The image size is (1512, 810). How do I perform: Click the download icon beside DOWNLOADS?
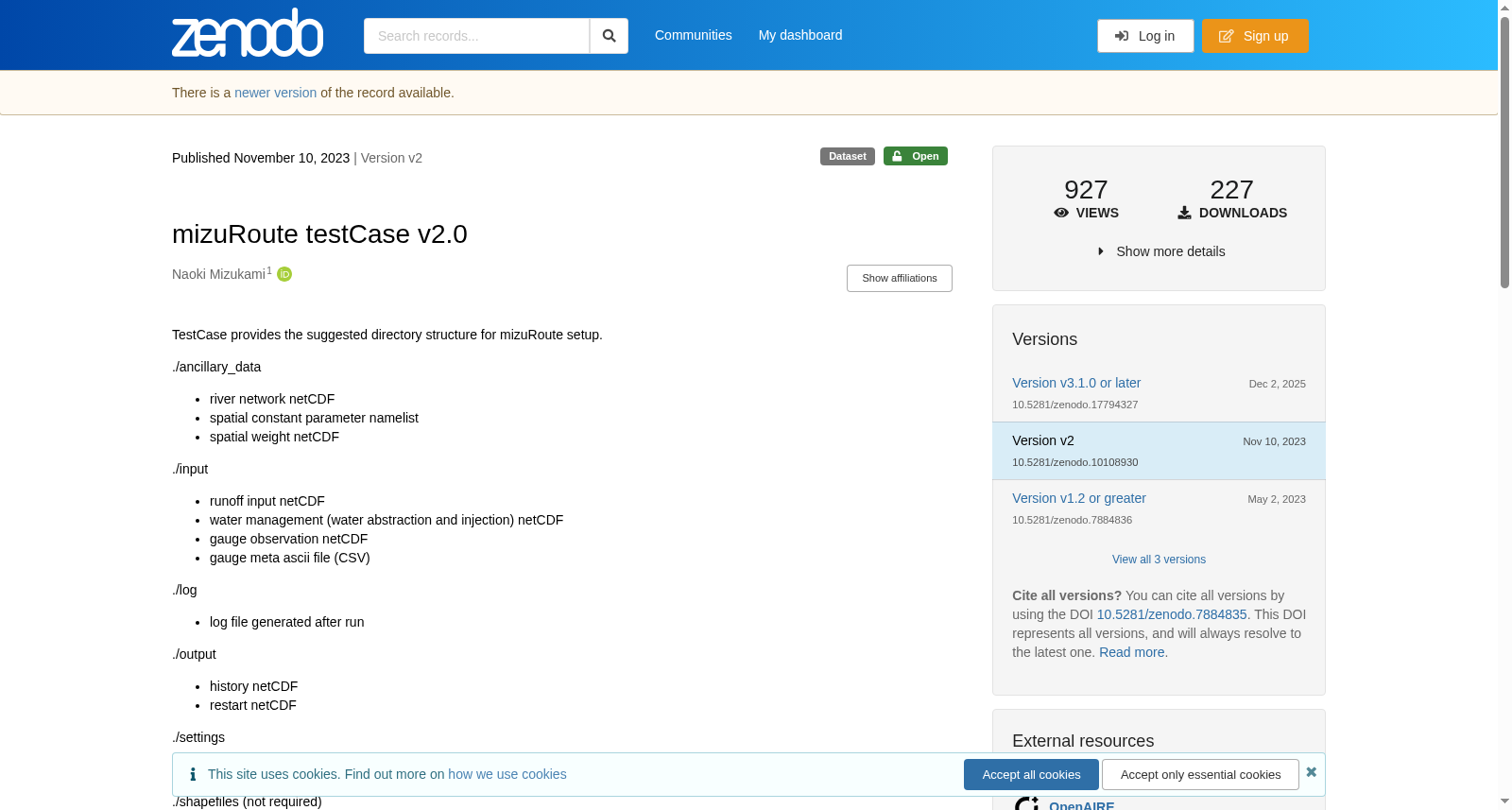pos(1184,213)
